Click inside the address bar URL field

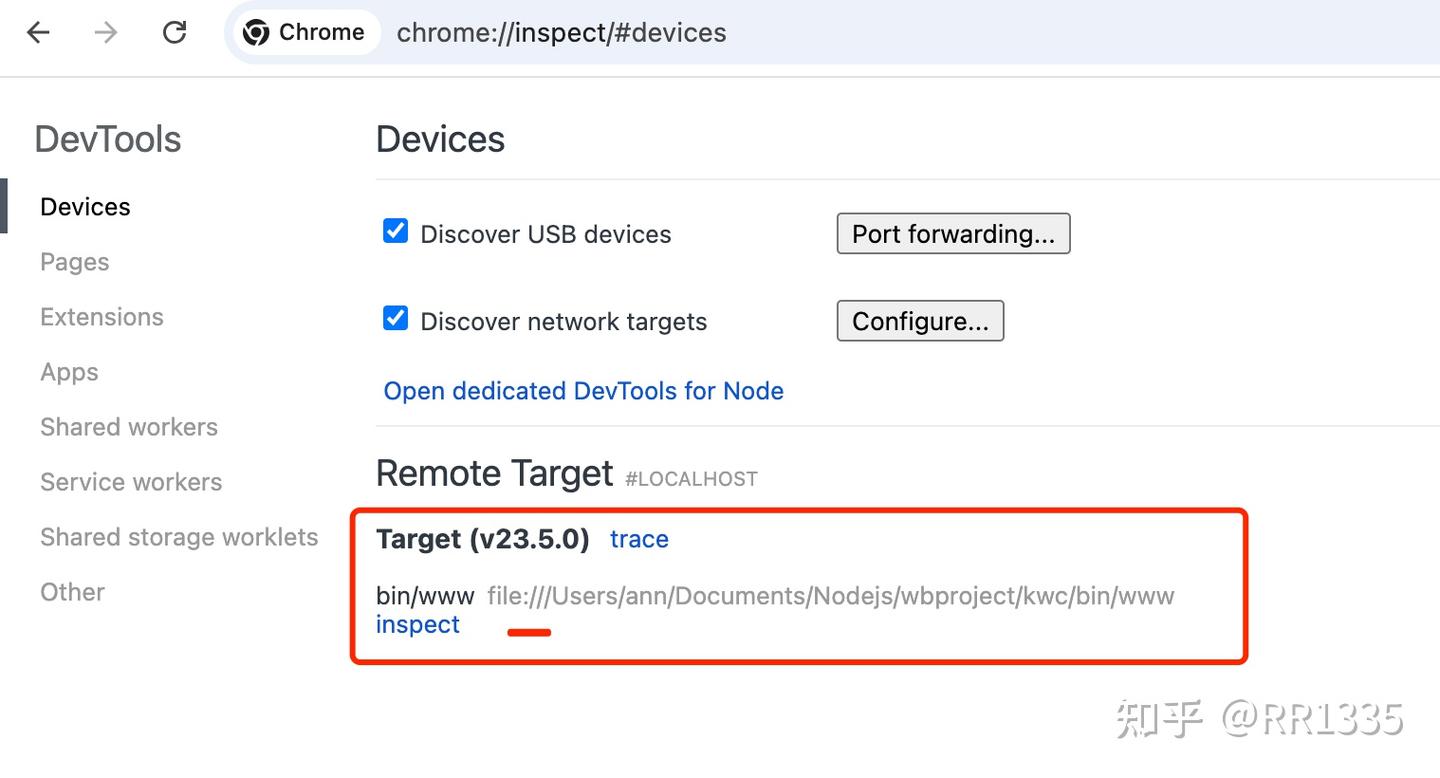coord(561,32)
